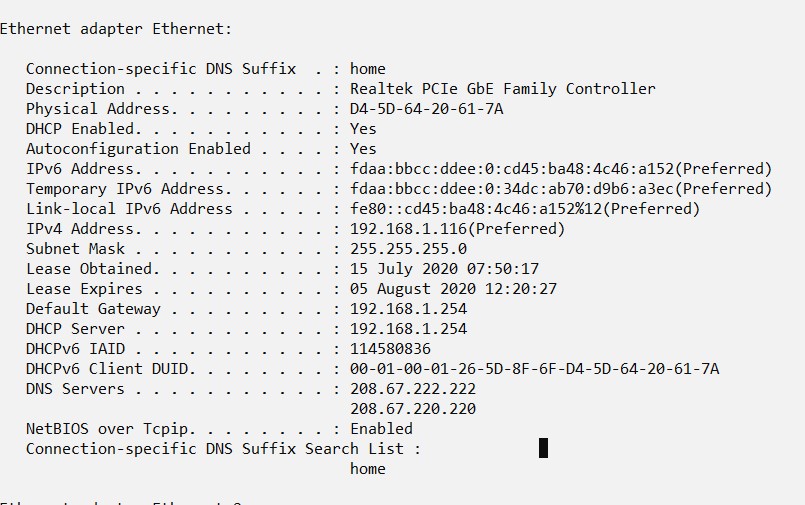Click the Default Gateway value 192.168.1.254
This screenshot has height=505, width=805.
click(408, 309)
